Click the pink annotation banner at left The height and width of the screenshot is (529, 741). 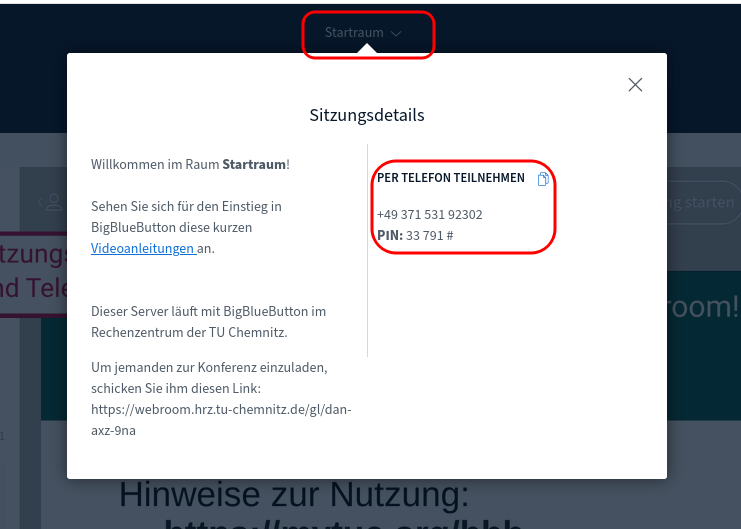click(32, 268)
